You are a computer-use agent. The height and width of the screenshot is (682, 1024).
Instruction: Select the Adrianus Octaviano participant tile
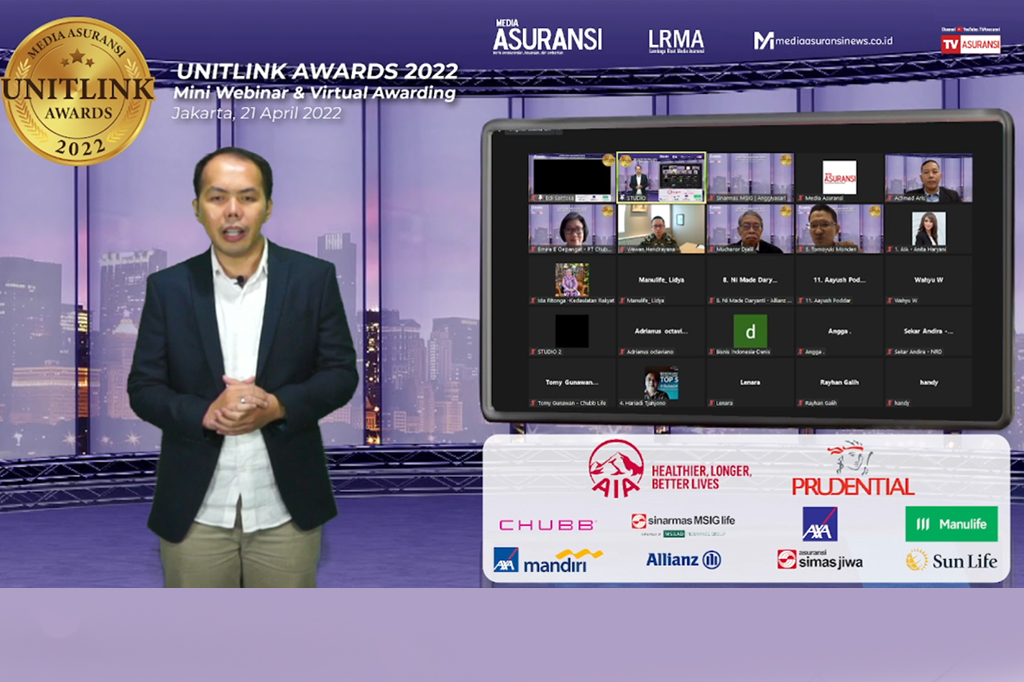(x=661, y=331)
